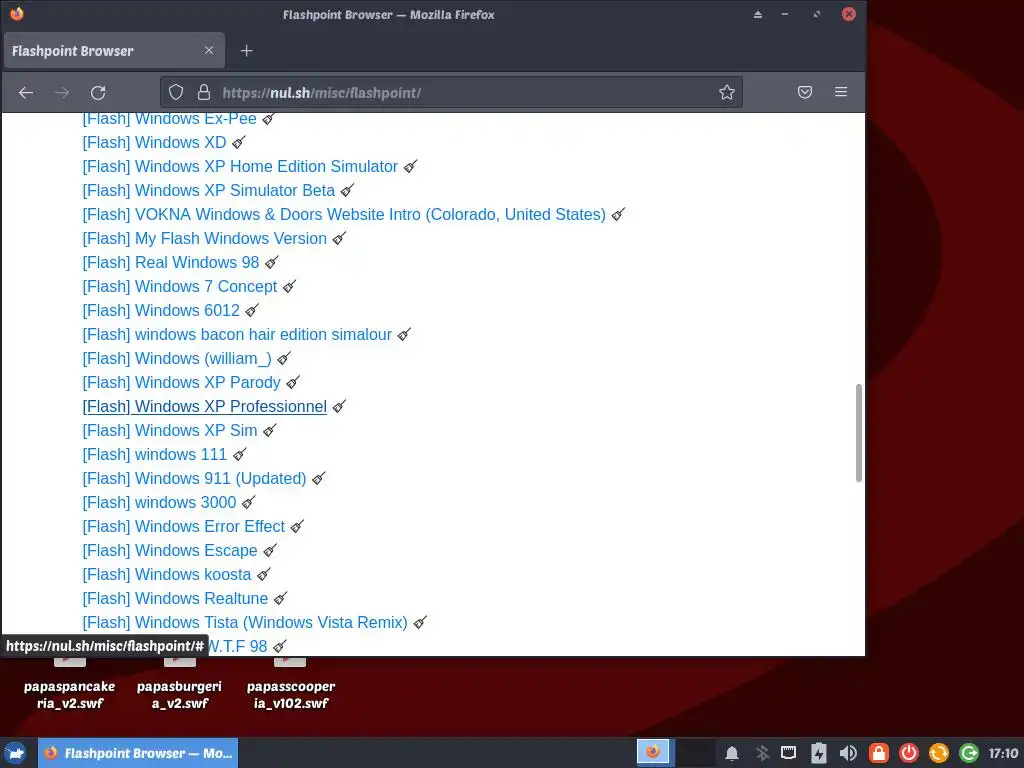1024x768 pixels.
Task: Close the Flashpoint Browser tab
Action: point(209,50)
